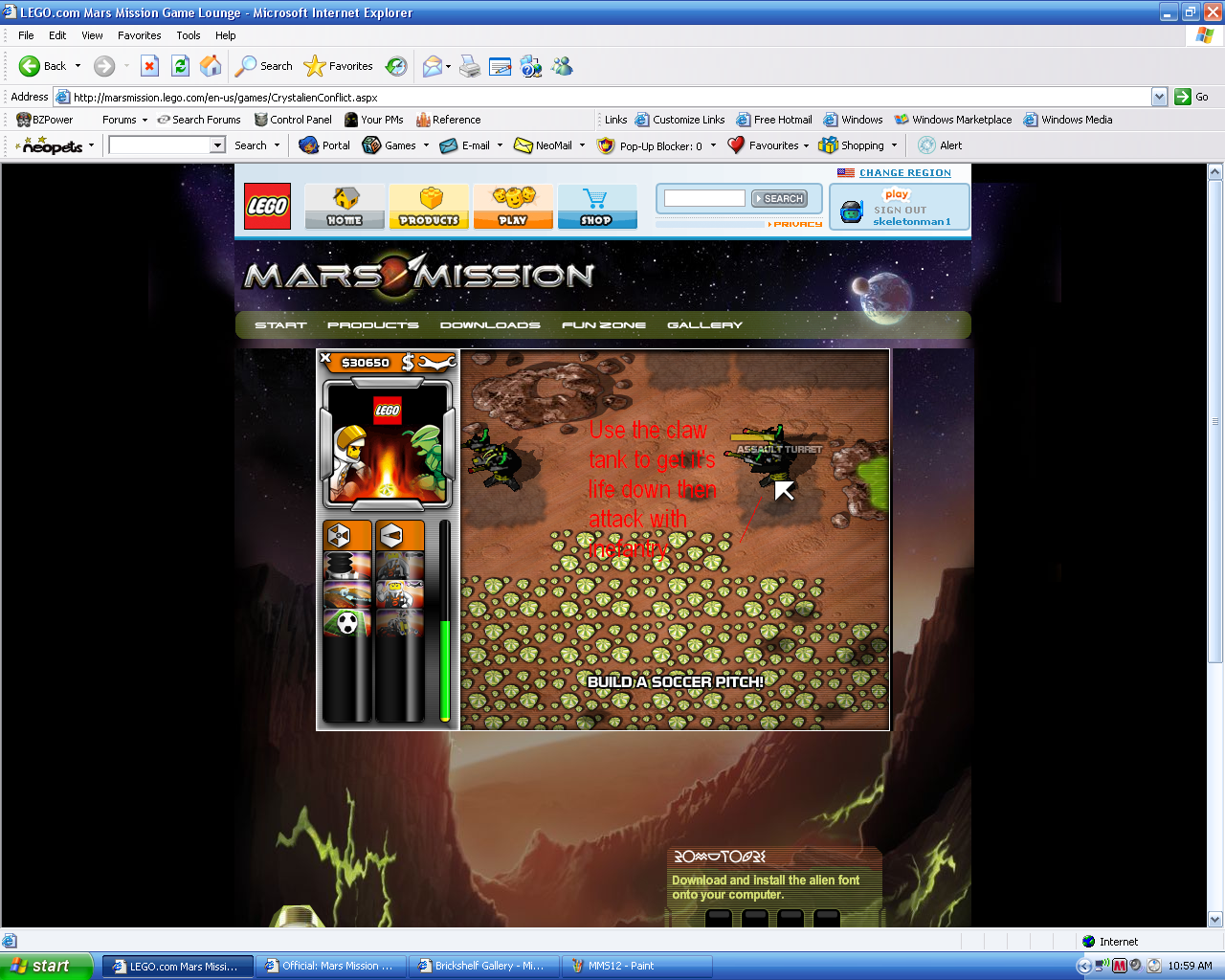Switch to Brickshelf Gallery taskbar window
The width and height of the screenshot is (1225, 980).
click(484, 966)
